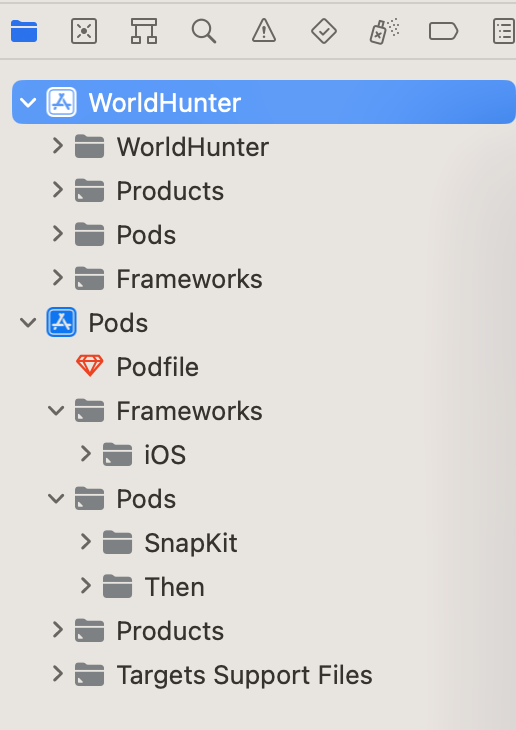This screenshot has width=516, height=730.
Task: Open the Issue navigator warning icon
Action: pos(264,31)
